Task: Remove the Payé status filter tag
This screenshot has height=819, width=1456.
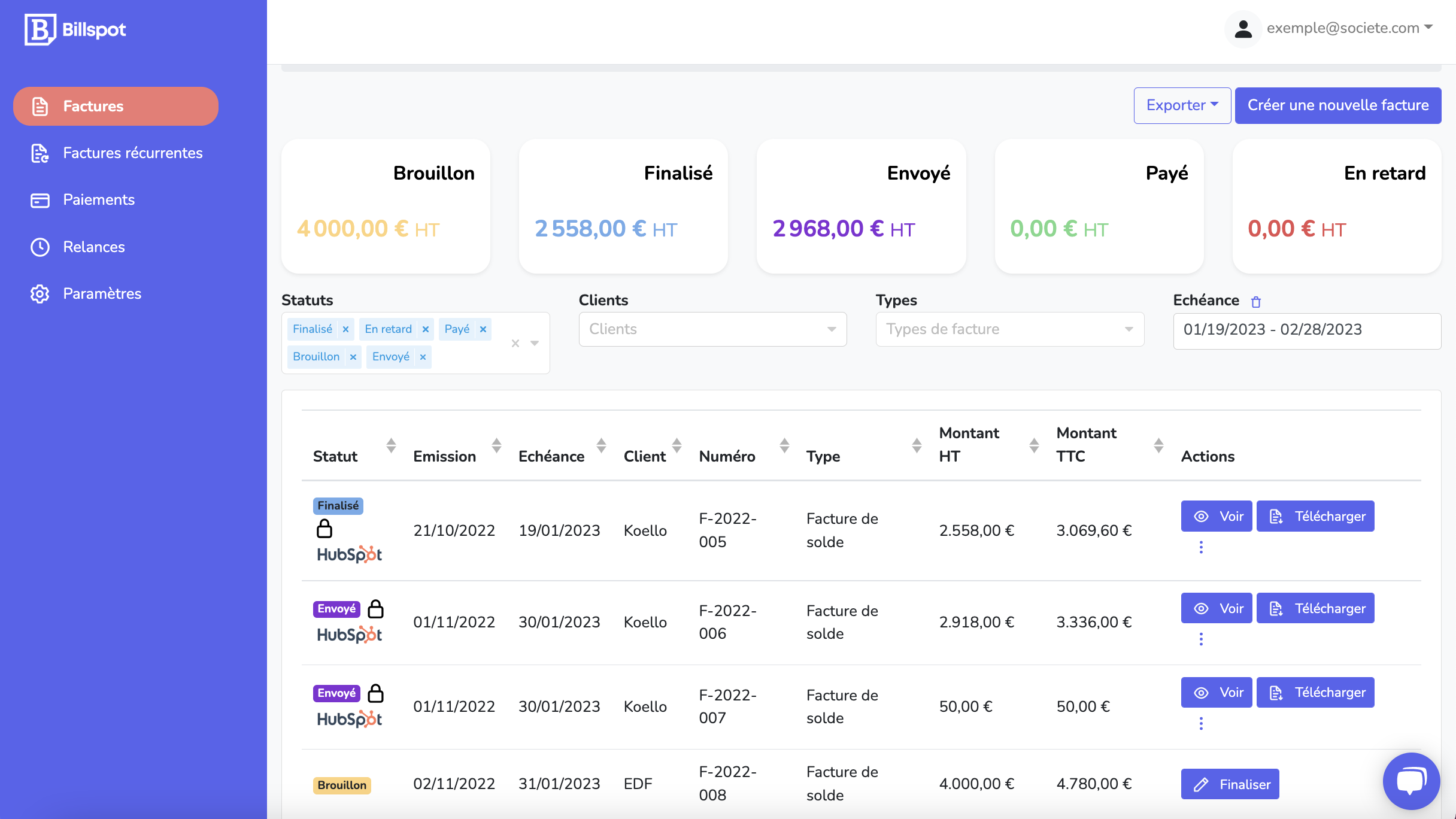Action: click(x=483, y=329)
